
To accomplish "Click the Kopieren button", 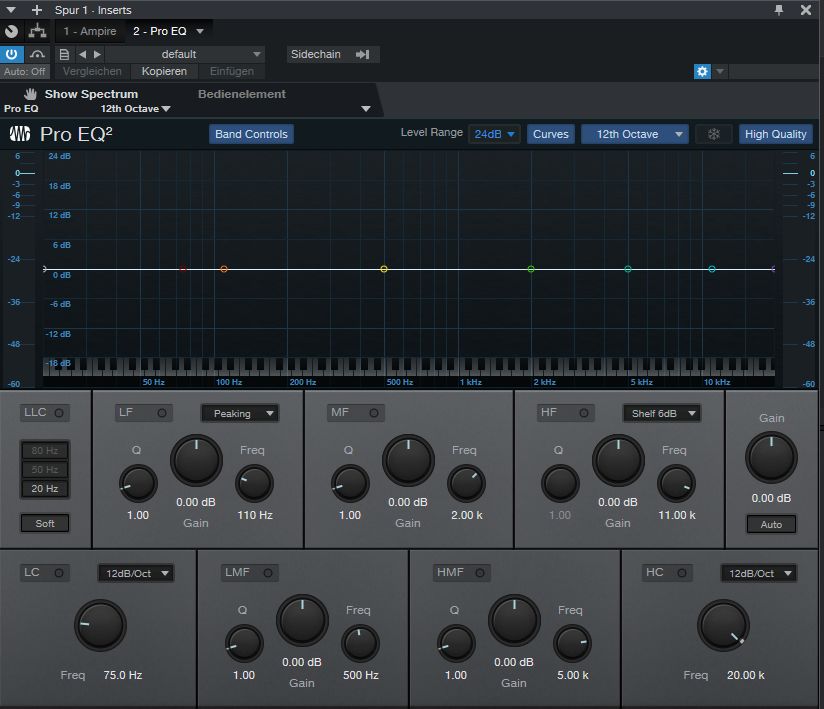I will (x=164, y=71).
